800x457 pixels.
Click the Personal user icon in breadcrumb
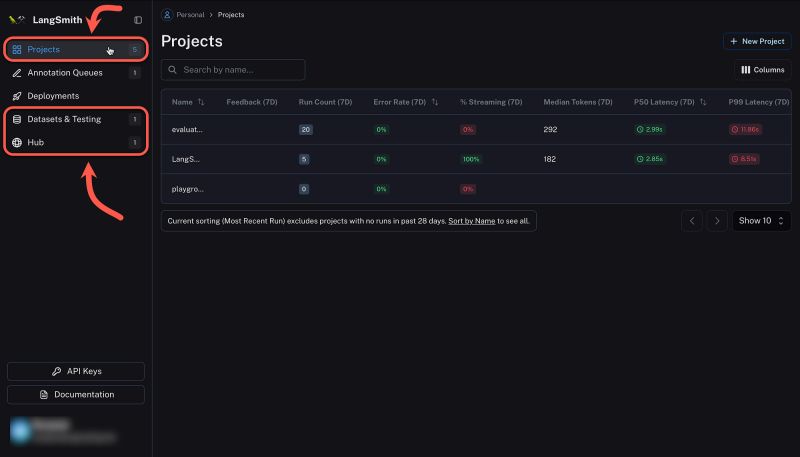167,15
